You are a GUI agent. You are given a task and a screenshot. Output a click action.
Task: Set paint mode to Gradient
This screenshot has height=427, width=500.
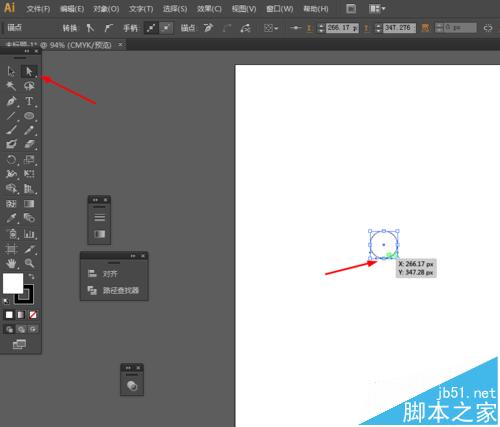tap(21, 315)
